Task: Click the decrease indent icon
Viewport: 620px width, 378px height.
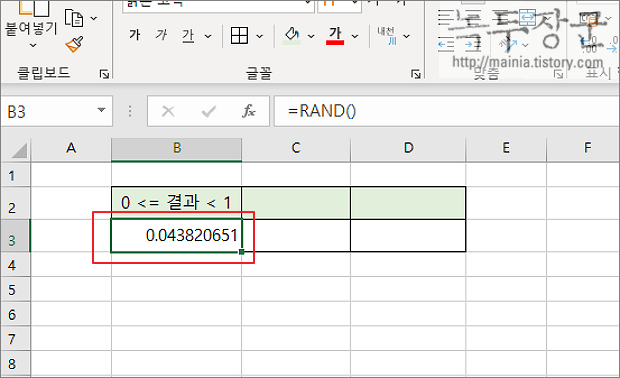Action: click(x=446, y=45)
